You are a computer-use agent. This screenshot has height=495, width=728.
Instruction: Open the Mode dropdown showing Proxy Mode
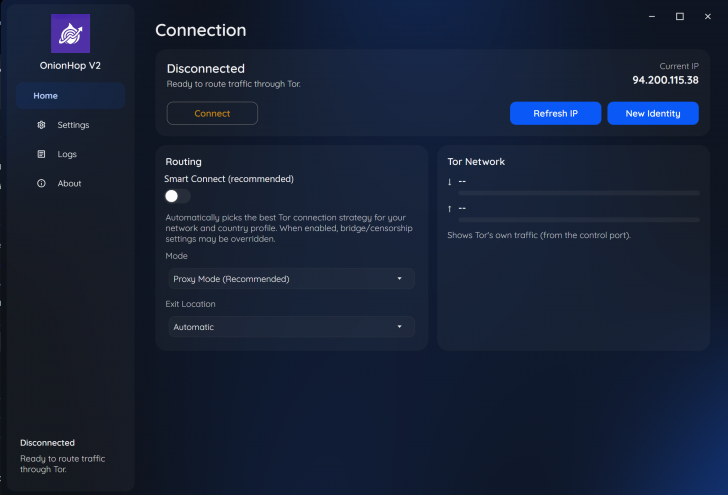click(291, 279)
